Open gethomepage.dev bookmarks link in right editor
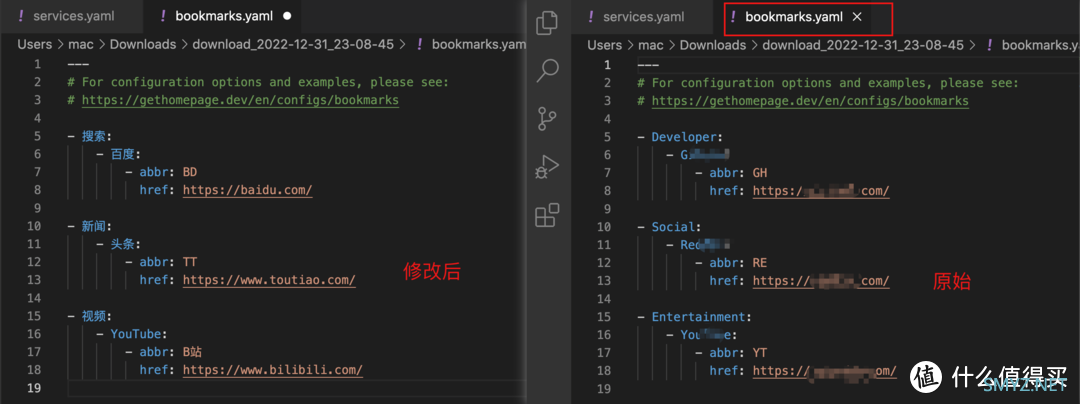 810,100
